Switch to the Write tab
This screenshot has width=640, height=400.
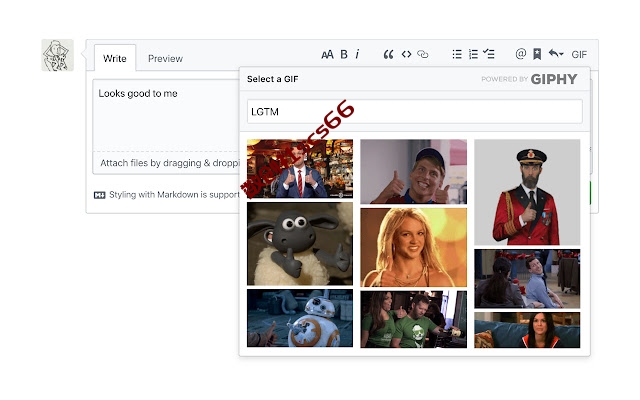(x=115, y=58)
